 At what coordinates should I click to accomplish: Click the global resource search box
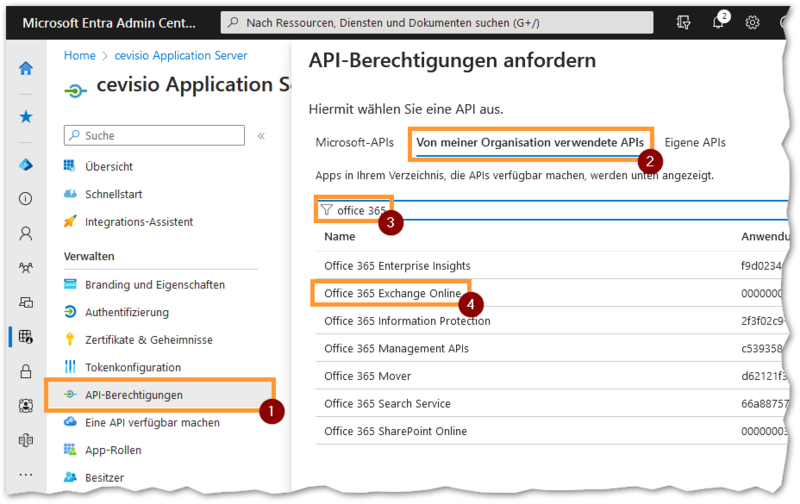(437, 22)
